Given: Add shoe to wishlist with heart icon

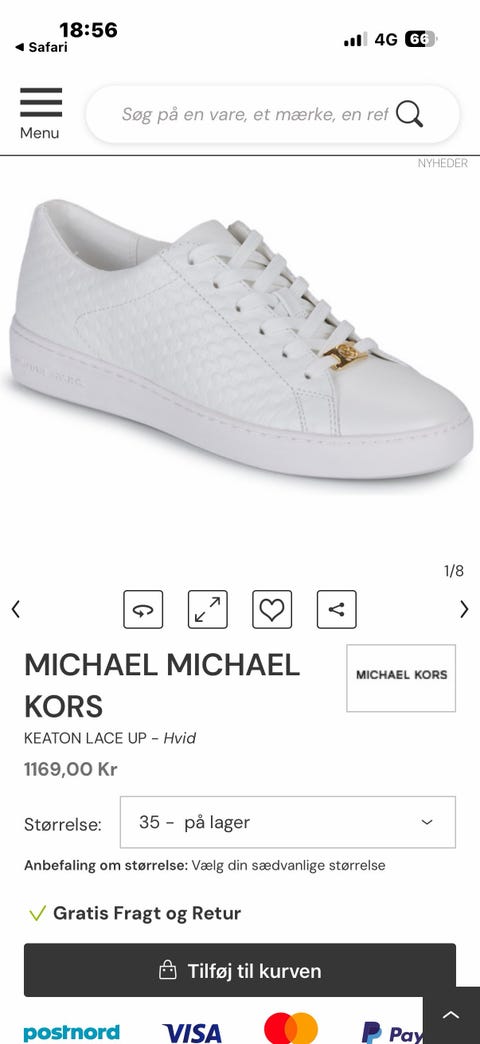Looking at the screenshot, I should [x=272, y=609].
